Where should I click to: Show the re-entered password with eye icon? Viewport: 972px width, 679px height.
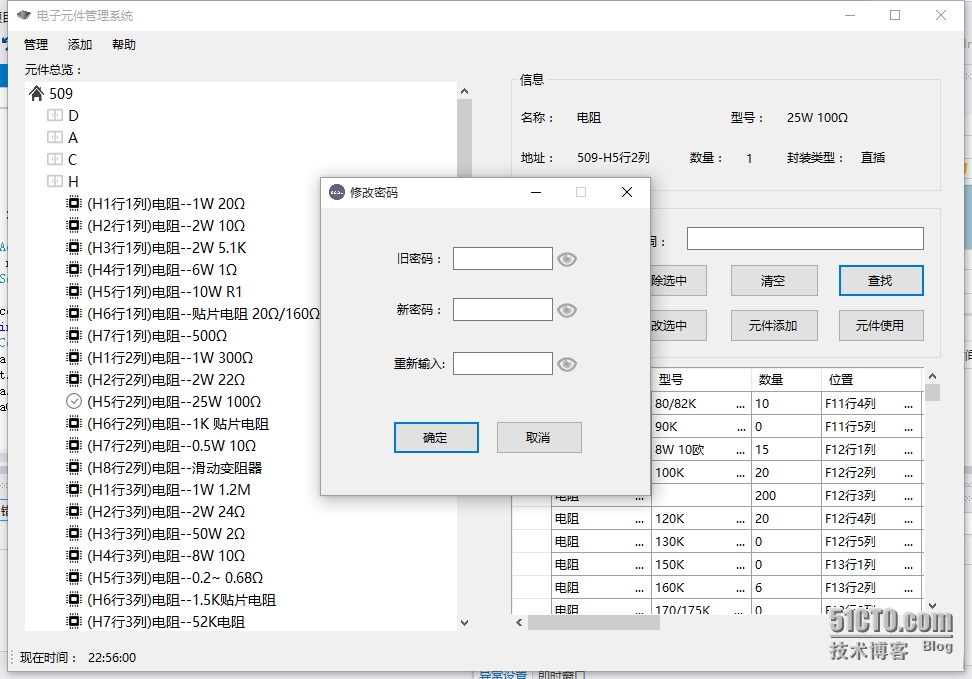pyautogui.click(x=567, y=364)
